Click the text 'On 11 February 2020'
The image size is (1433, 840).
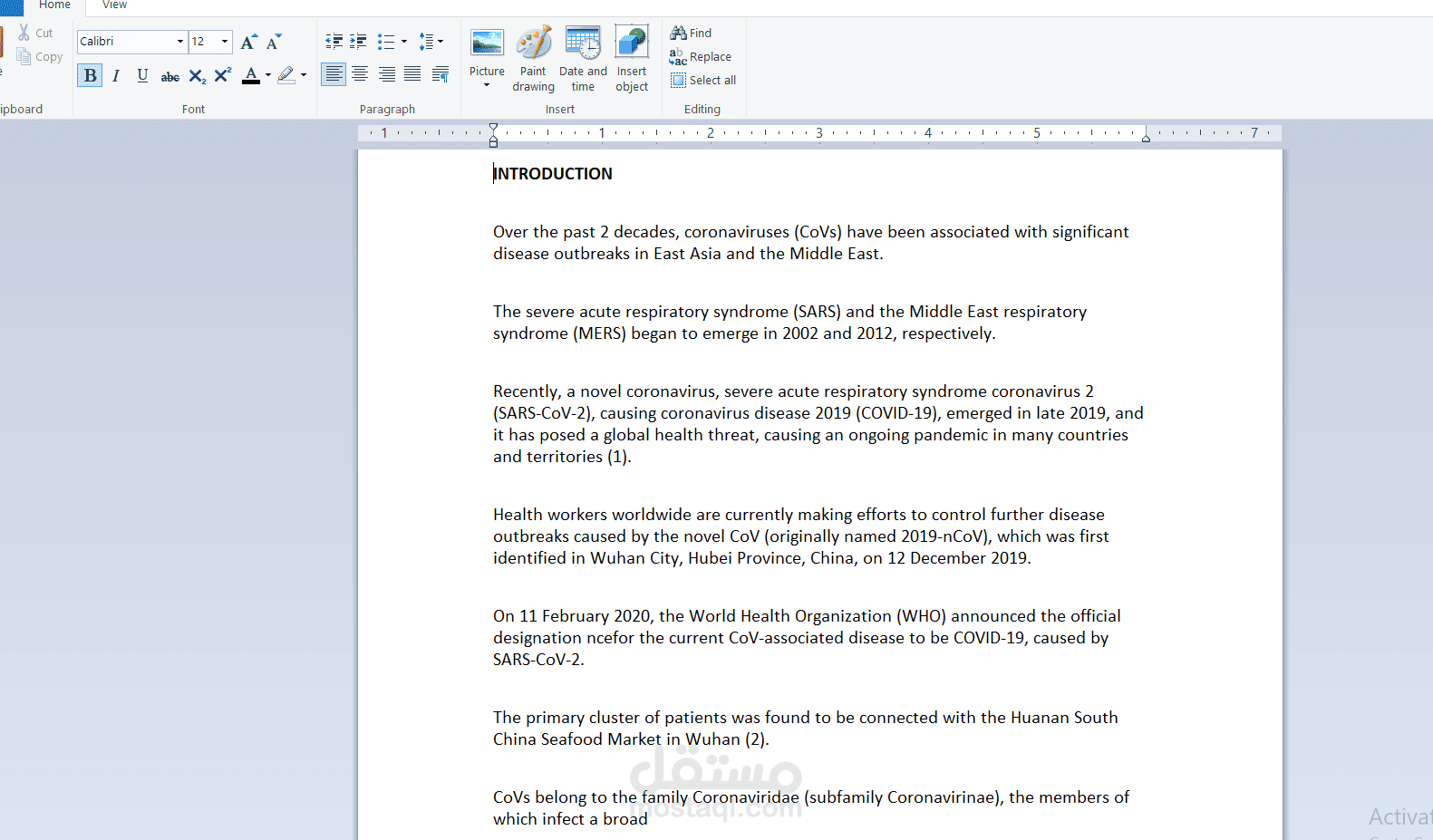point(573,616)
